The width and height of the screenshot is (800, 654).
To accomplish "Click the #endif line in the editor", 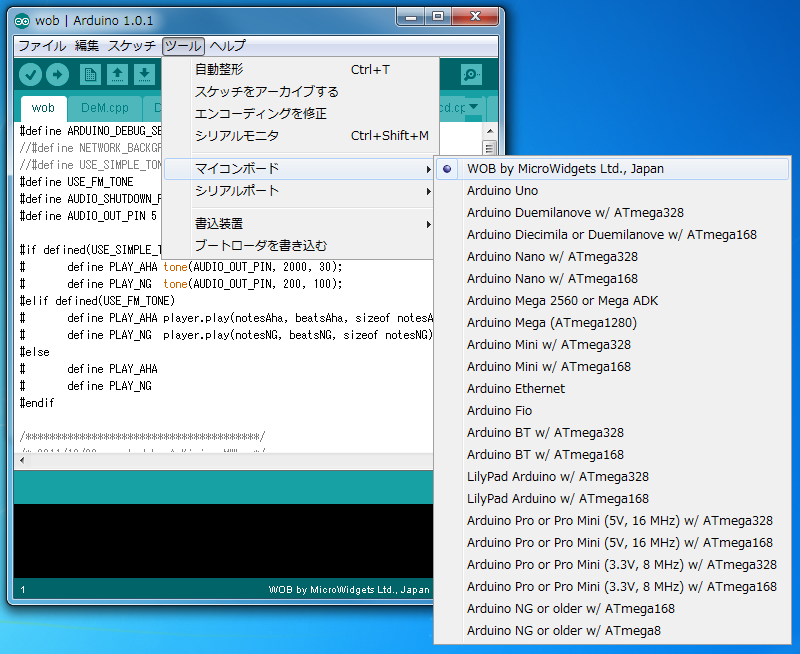I will click(x=37, y=403).
